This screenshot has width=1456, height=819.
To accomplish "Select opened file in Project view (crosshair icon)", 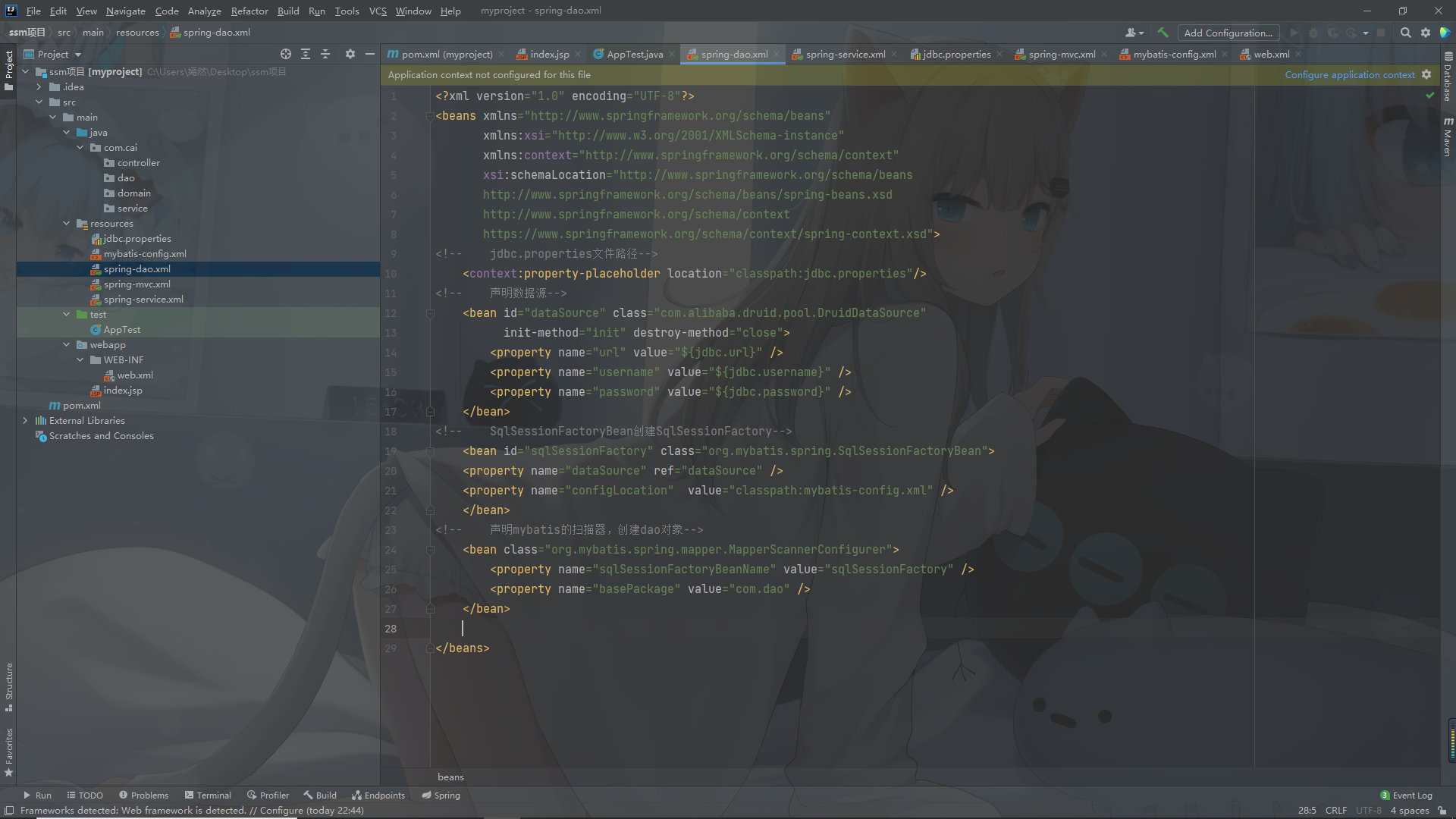I will pos(286,54).
